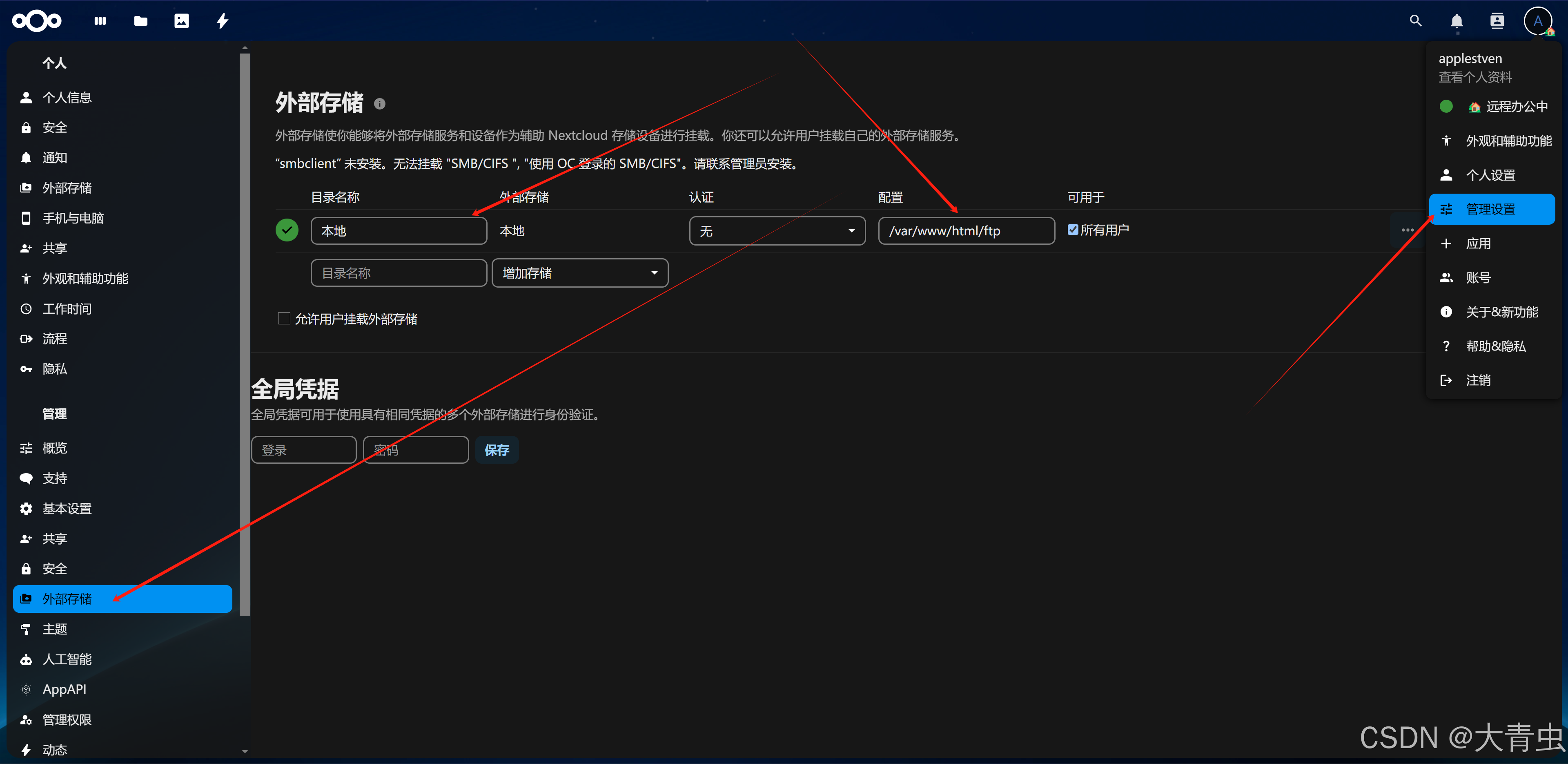The width and height of the screenshot is (1568, 764).
Task: Click the /var/www/html/ftp configuration field
Action: (x=966, y=231)
